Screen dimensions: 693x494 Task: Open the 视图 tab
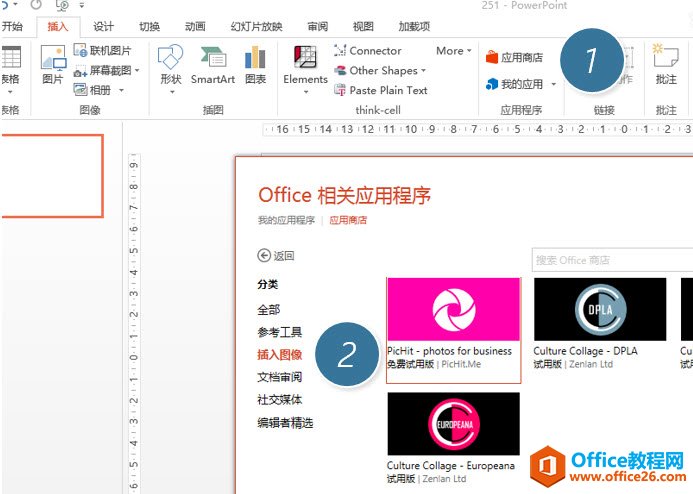363,27
